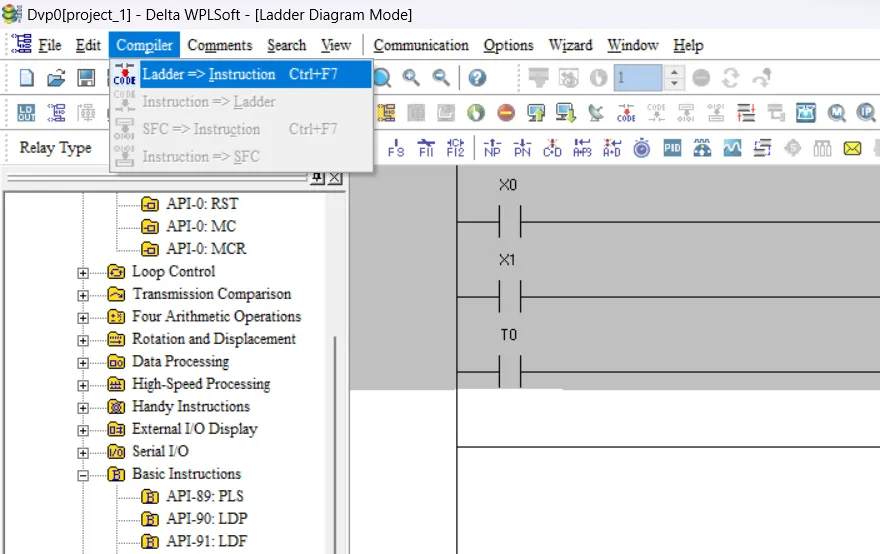This screenshot has width=880, height=554.
Task: Select API-0: MCR tree item
Action: click(x=205, y=248)
